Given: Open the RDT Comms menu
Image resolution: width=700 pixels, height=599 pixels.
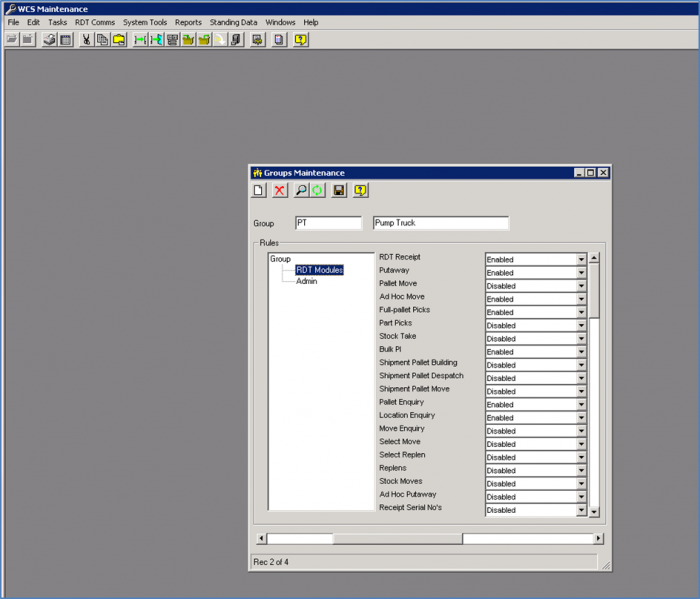Looking at the screenshot, I should [95, 22].
